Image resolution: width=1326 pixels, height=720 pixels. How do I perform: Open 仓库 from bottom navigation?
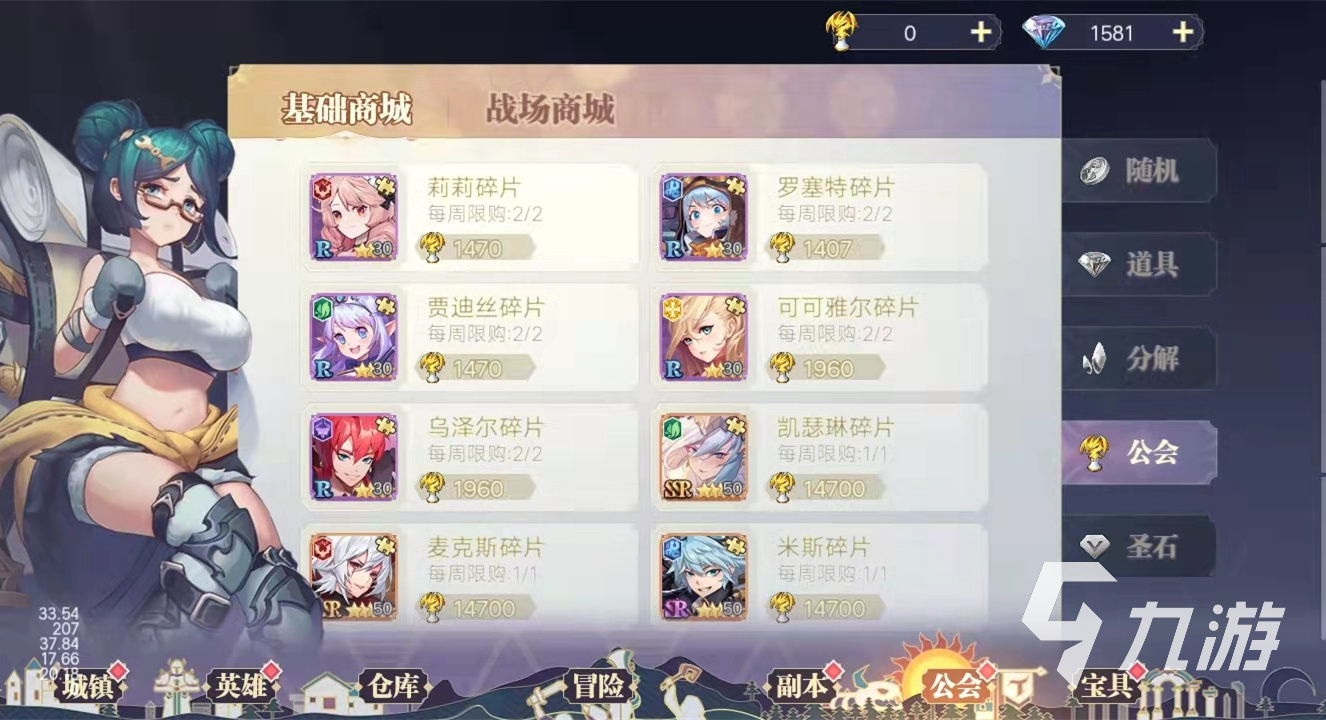(393, 686)
